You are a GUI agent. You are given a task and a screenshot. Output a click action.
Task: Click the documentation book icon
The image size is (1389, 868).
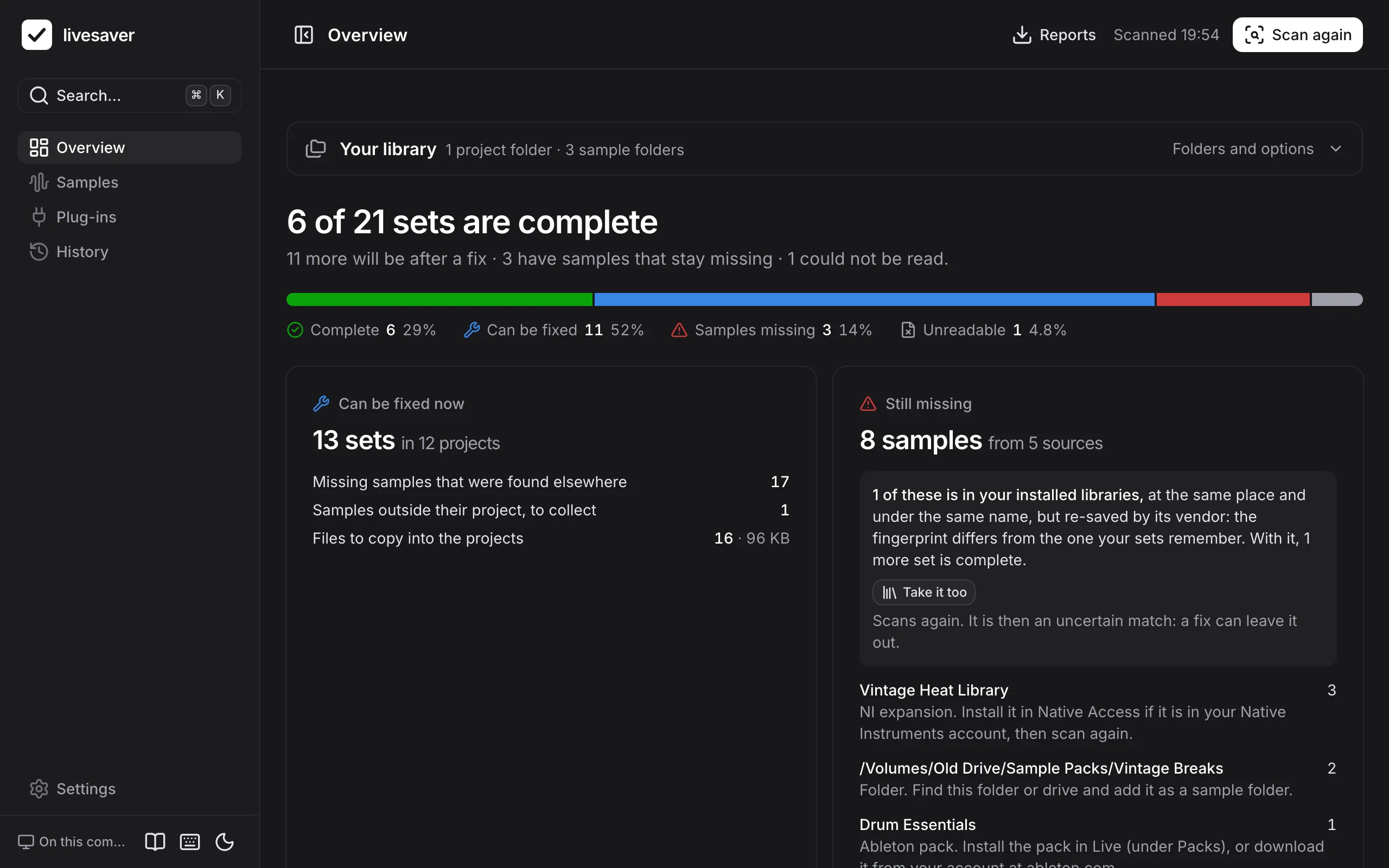click(155, 842)
